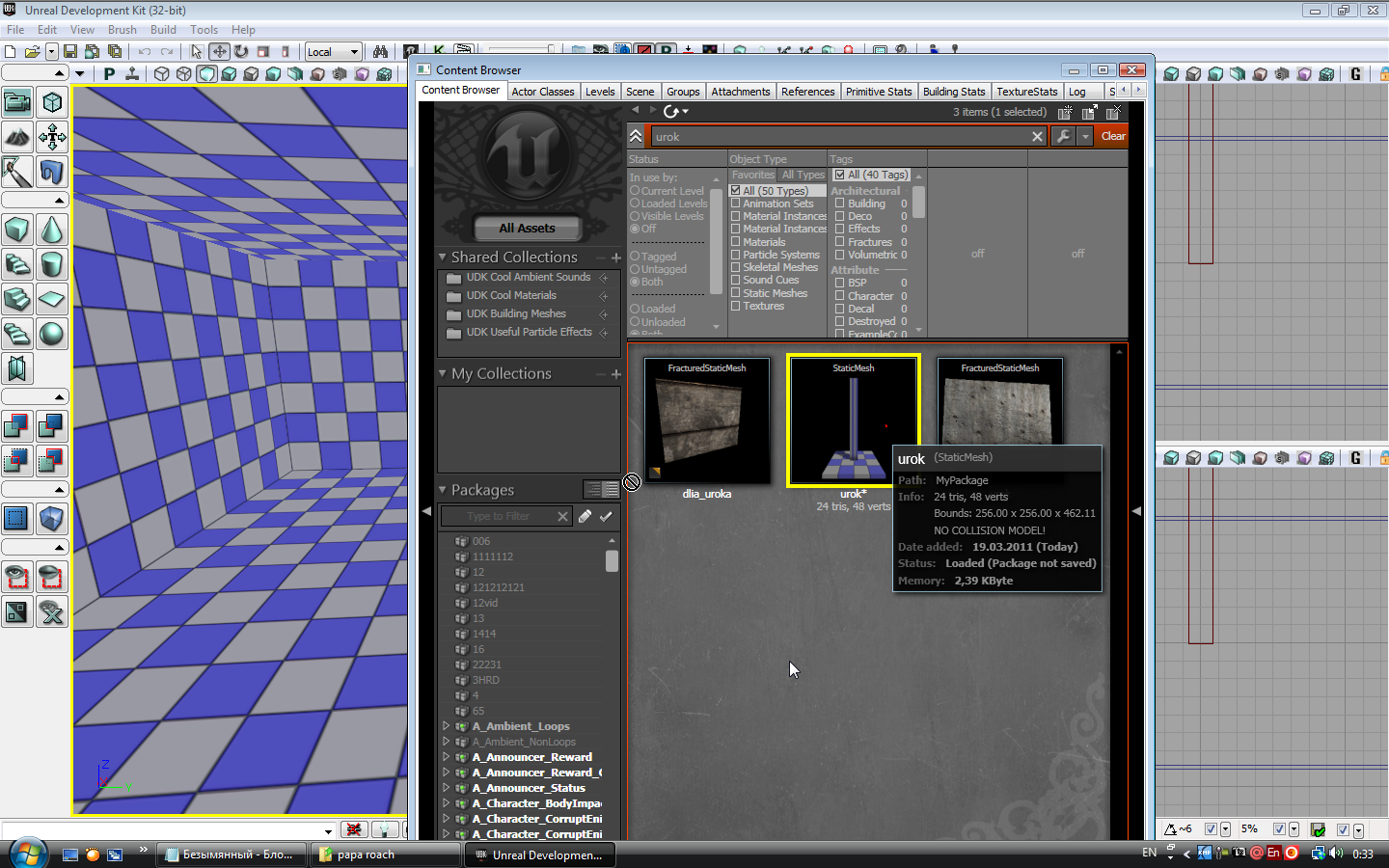
Task: Click the binoculars search icon
Action: pyautogui.click(x=380, y=51)
